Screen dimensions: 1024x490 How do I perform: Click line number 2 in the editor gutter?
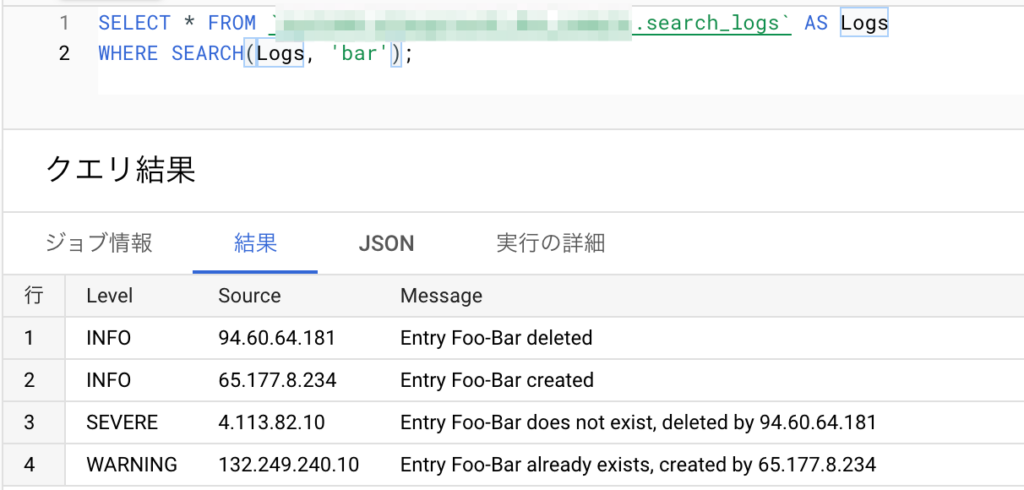tap(64, 54)
